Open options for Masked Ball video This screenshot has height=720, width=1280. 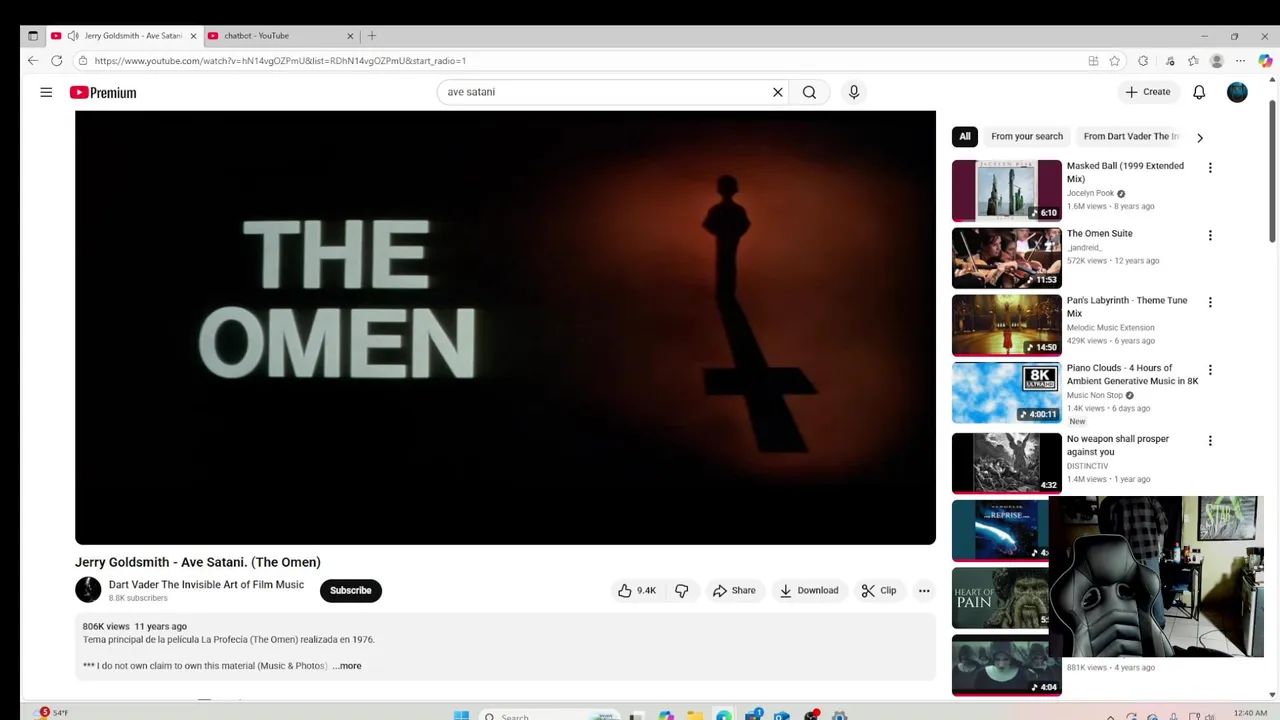pos(1210,168)
